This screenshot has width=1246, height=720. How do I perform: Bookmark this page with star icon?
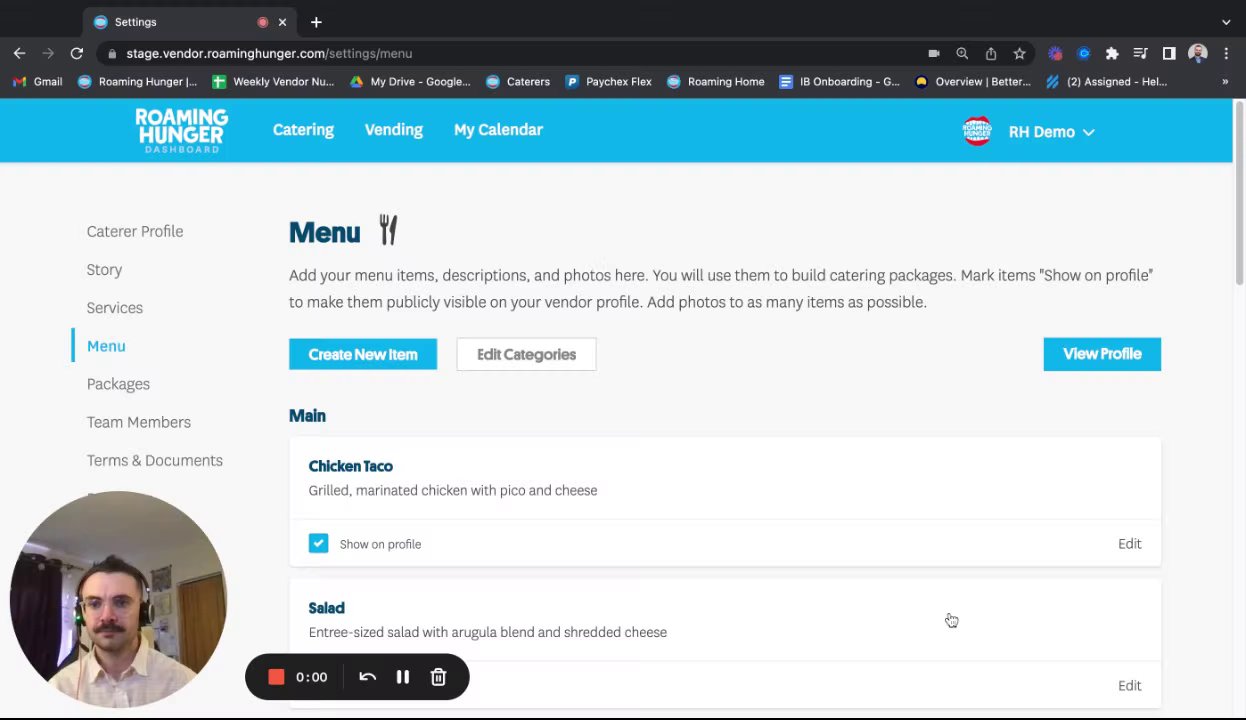(1019, 53)
